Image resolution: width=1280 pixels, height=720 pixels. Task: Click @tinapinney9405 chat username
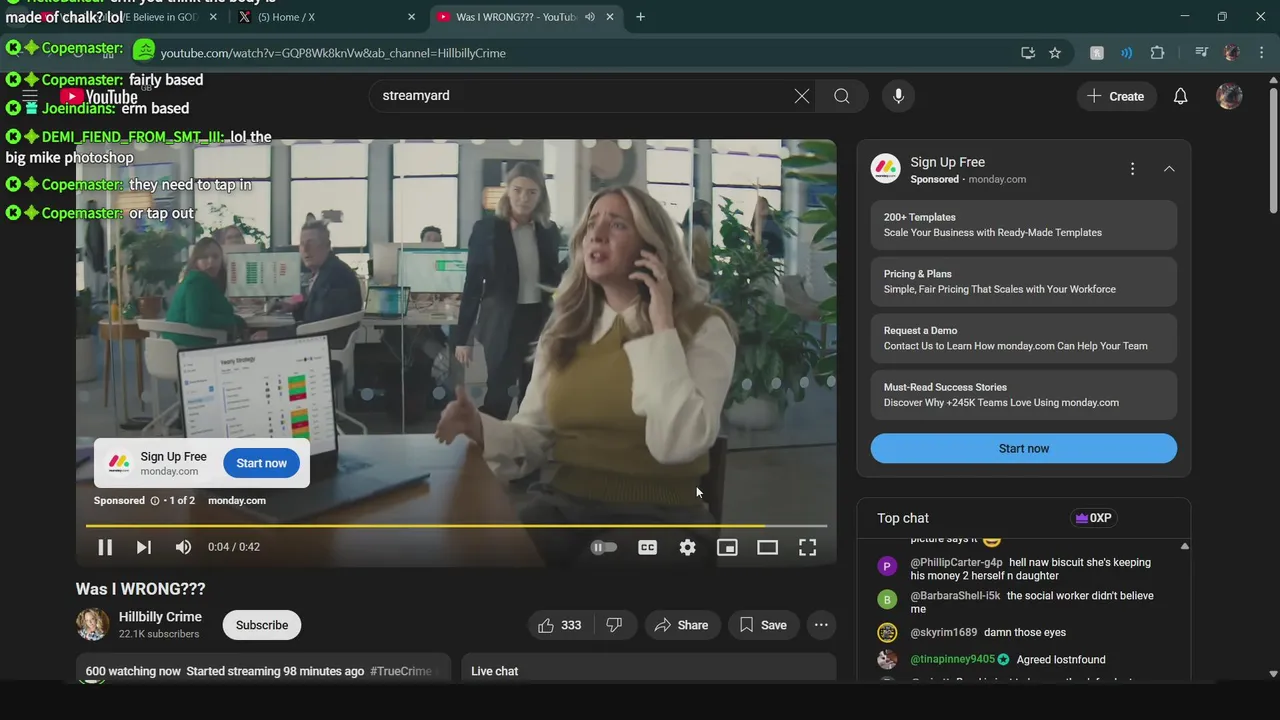coord(952,660)
